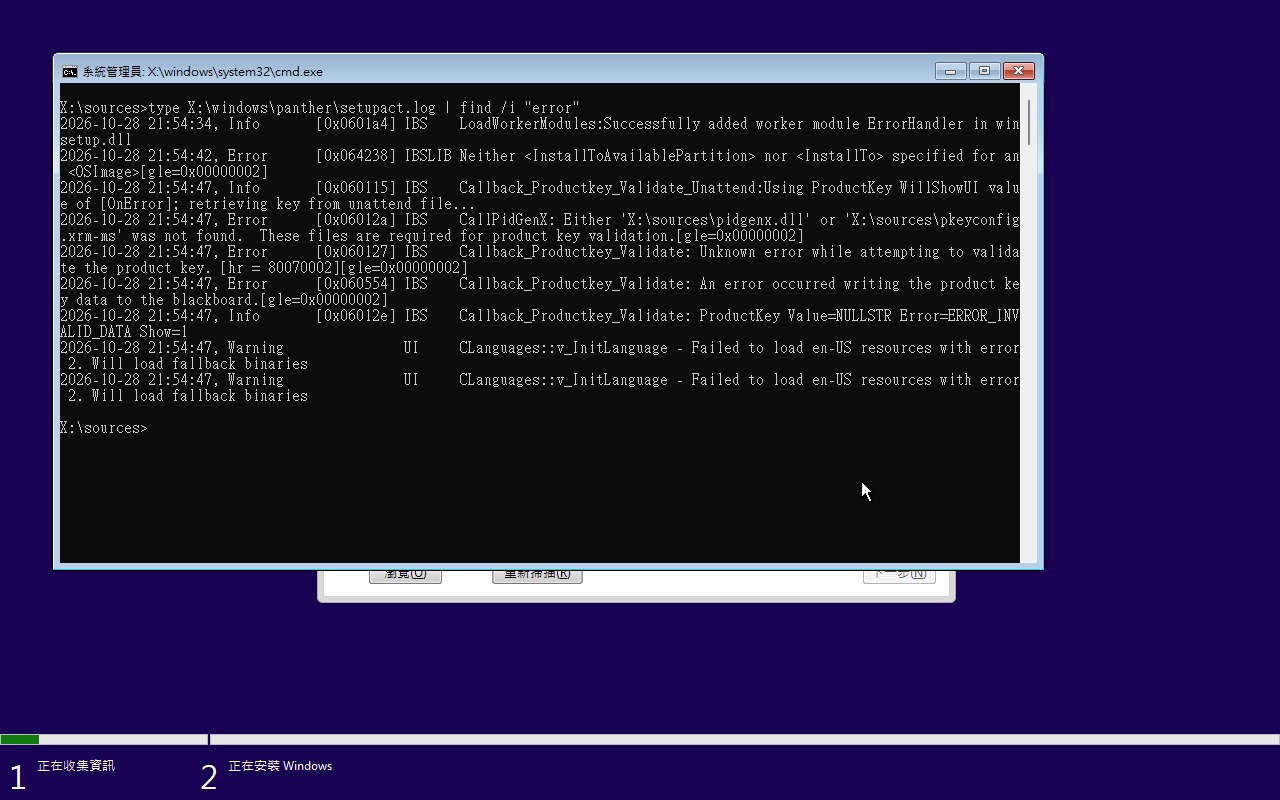Maximize the cmd.exe window
Image resolution: width=1280 pixels, height=800 pixels.
pos(984,71)
